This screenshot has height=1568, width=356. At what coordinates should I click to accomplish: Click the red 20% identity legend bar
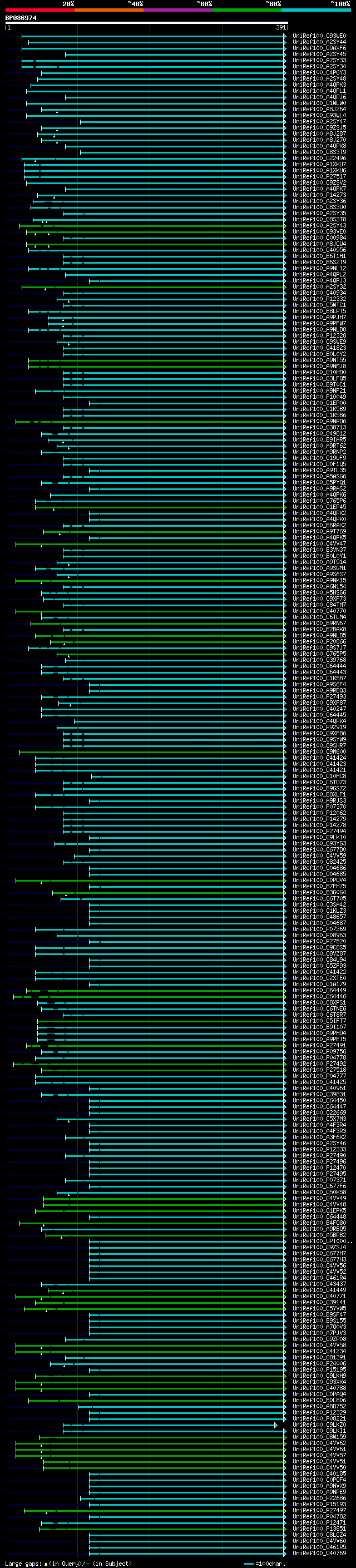coord(39,10)
